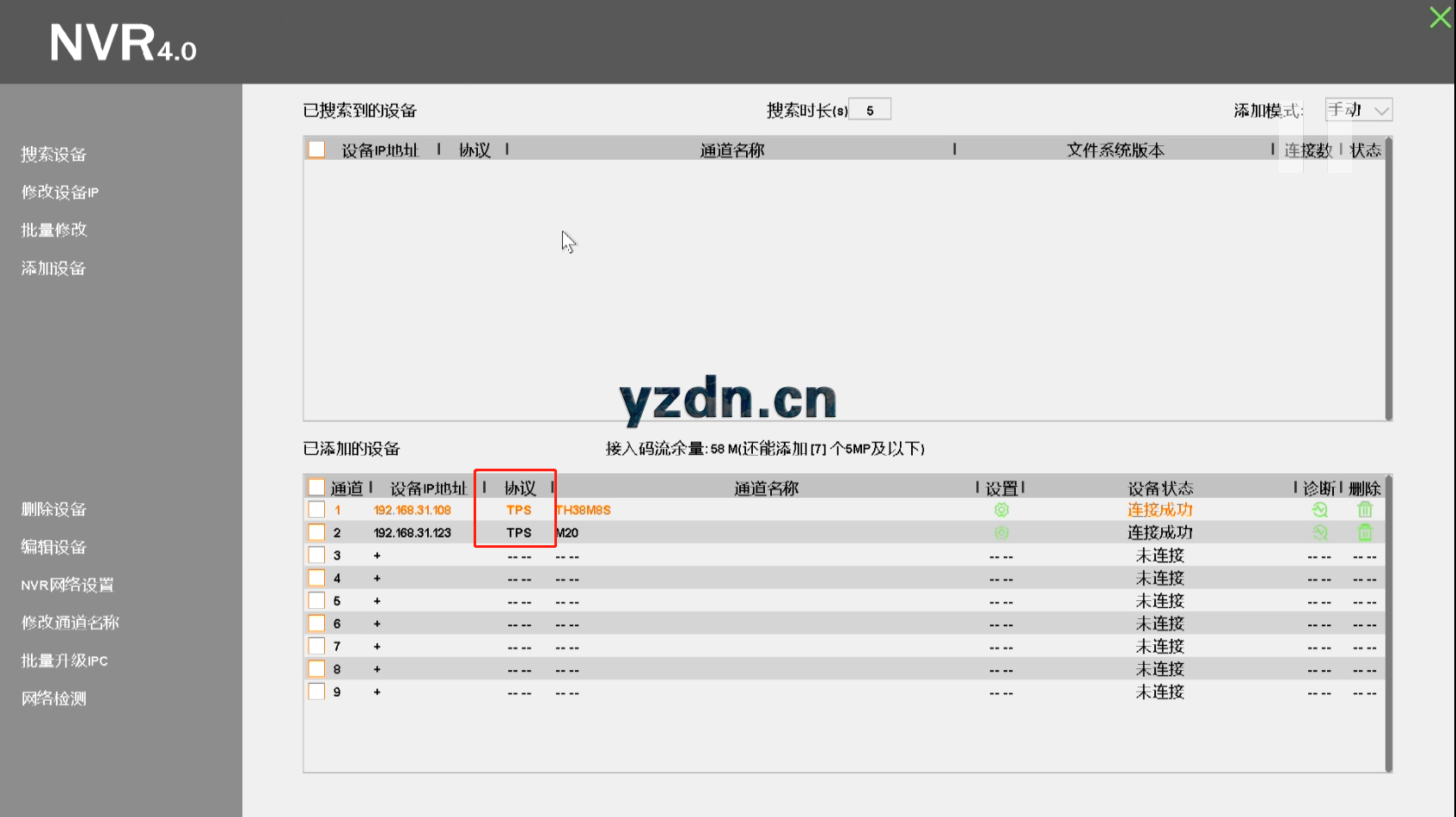Delete channel 2 device via trash icon
This screenshot has width=1456, height=817.
pyautogui.click(x=1365, y=531)
